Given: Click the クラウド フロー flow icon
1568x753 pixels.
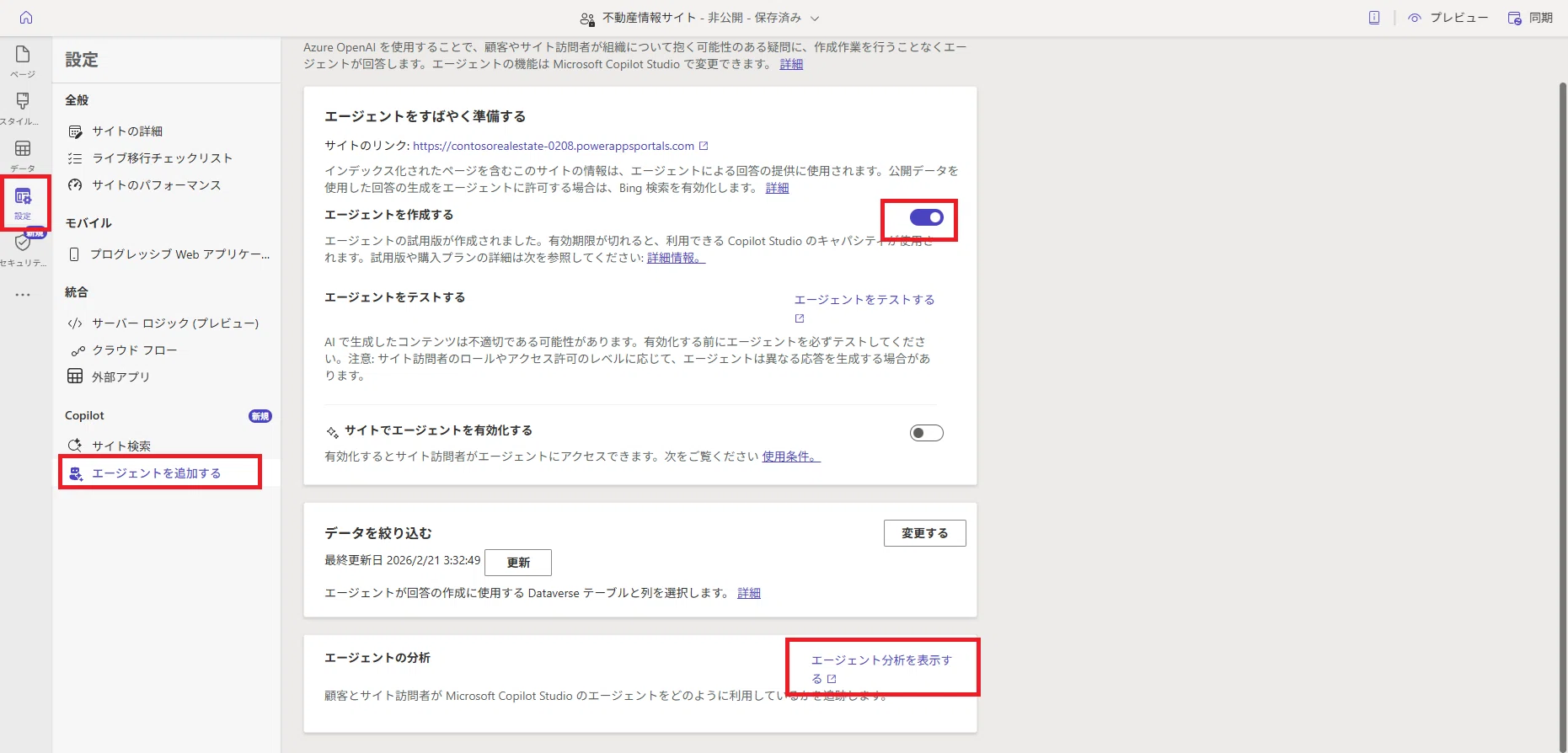Looking at the screenshot, I should [x=78, y=351].
